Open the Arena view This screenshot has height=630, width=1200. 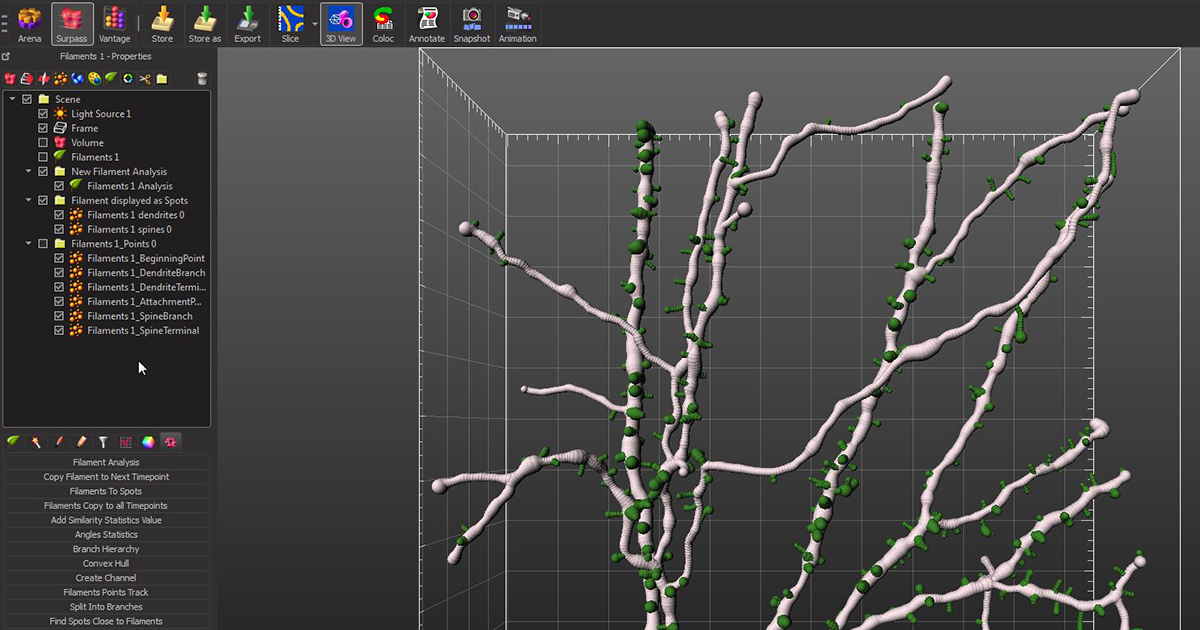29,22
